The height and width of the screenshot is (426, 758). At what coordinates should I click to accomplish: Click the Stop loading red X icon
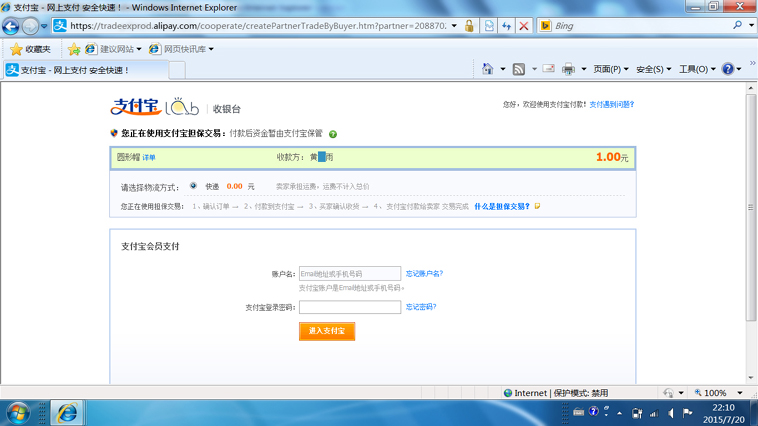524,26
